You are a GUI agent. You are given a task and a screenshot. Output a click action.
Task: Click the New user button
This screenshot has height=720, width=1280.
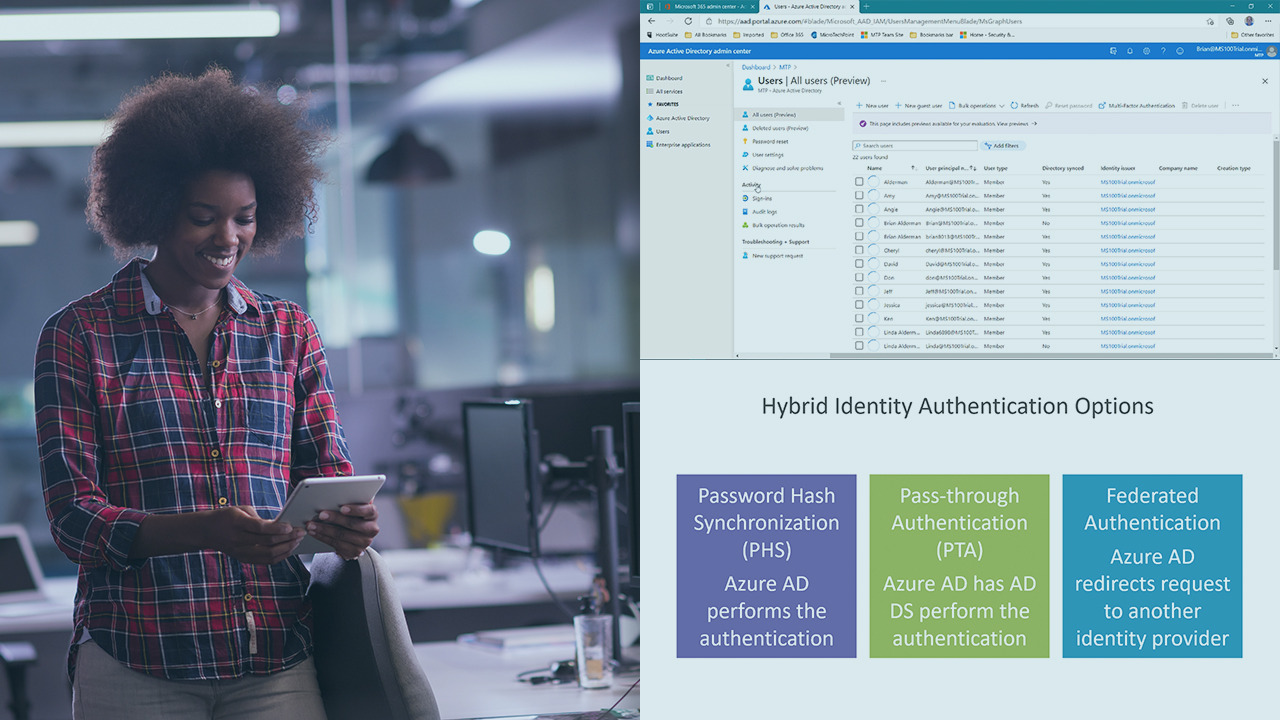[x=872, y=105]
